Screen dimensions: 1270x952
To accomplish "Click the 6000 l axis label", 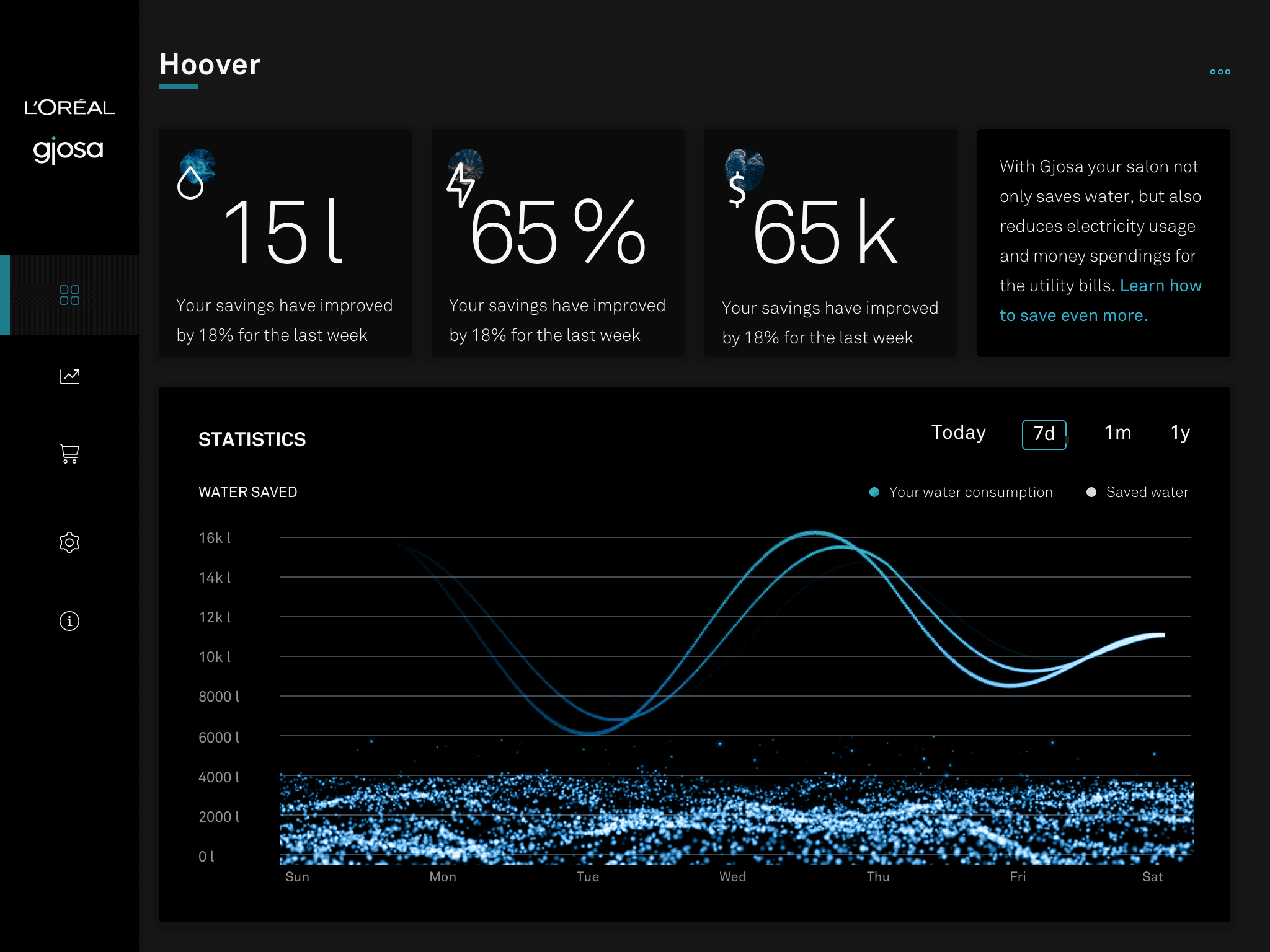I will [x=219, y=738].
